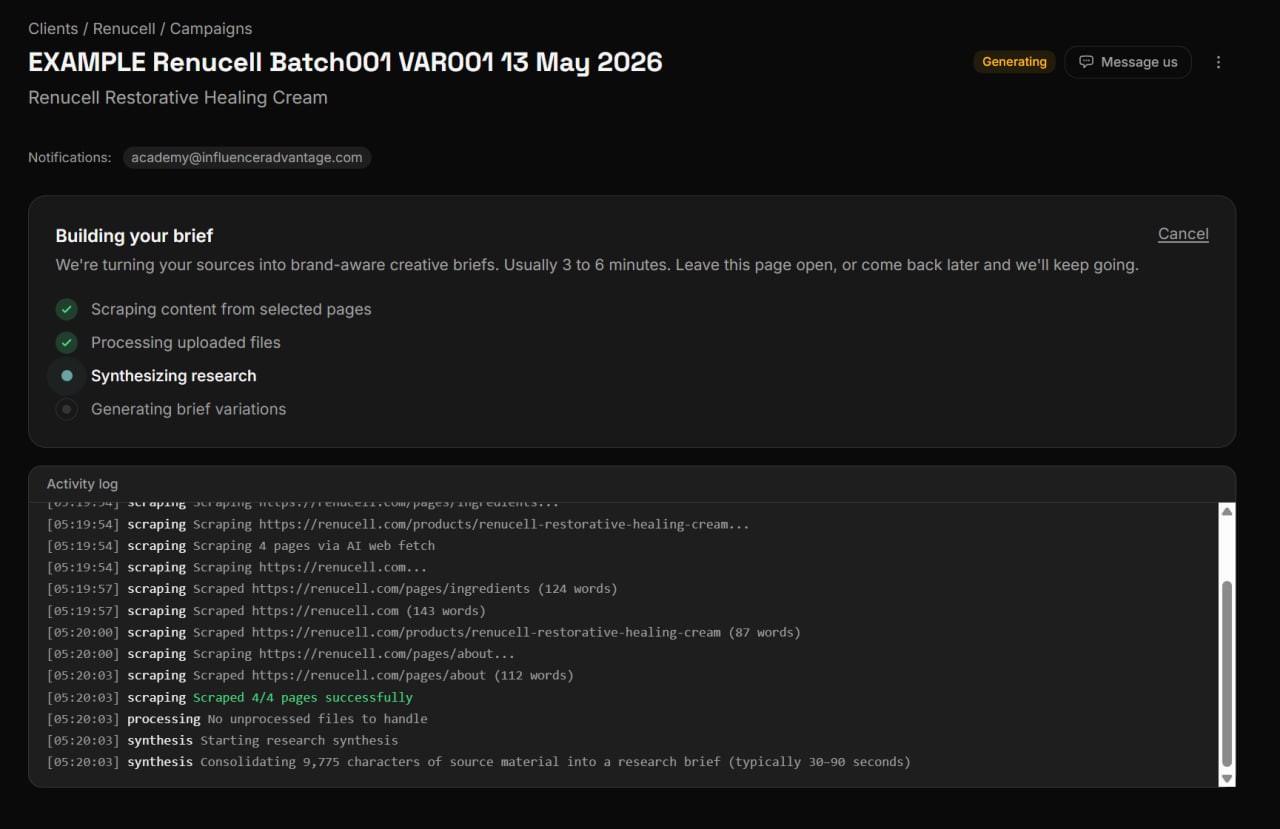This screenshot has width=1280, height=829.
Task: Click the activity log scrollbar thumb
Action: pyautogui.click(x=1227, y=673)
